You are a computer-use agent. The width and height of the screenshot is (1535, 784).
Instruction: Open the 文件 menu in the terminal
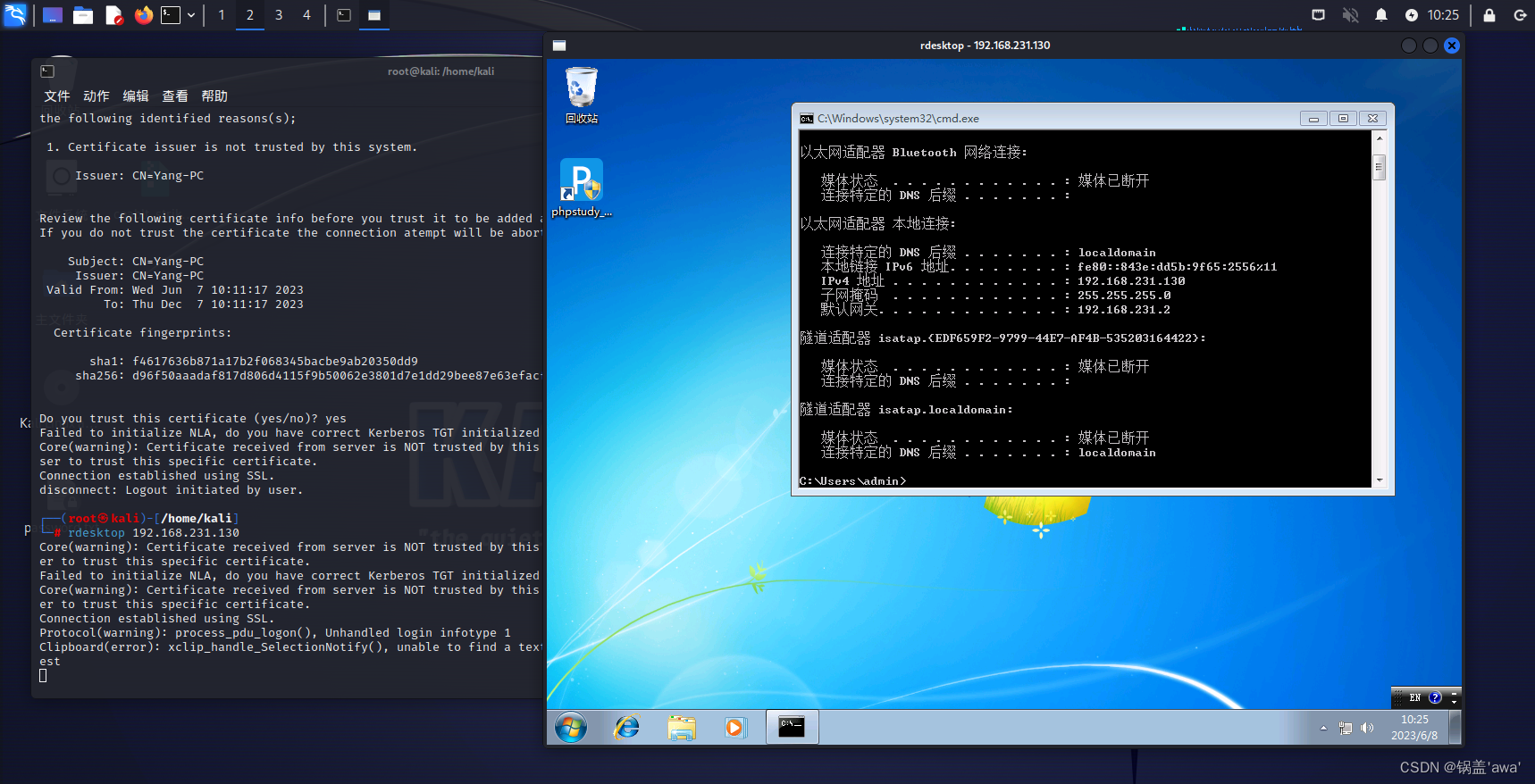(56, 96)
